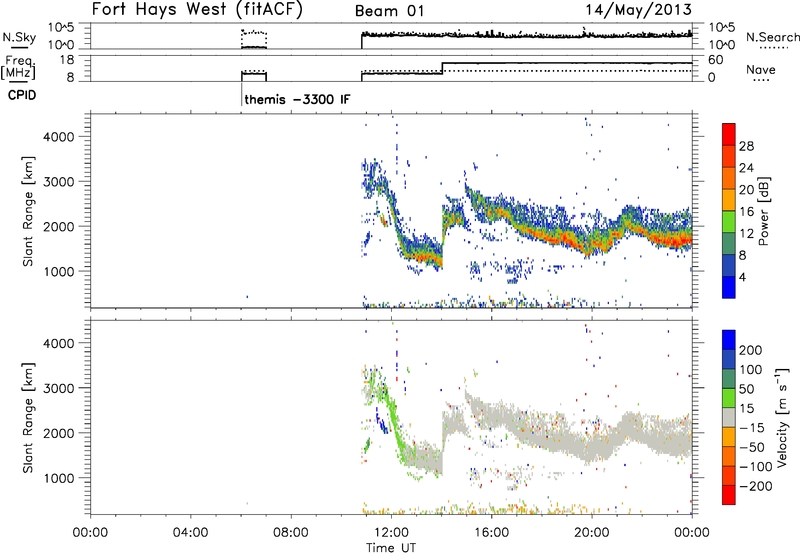This screenshot has height=554, width=800.
Task: Click the 'Fort Hays West (fitACF)' title
Action: [197, 9]
